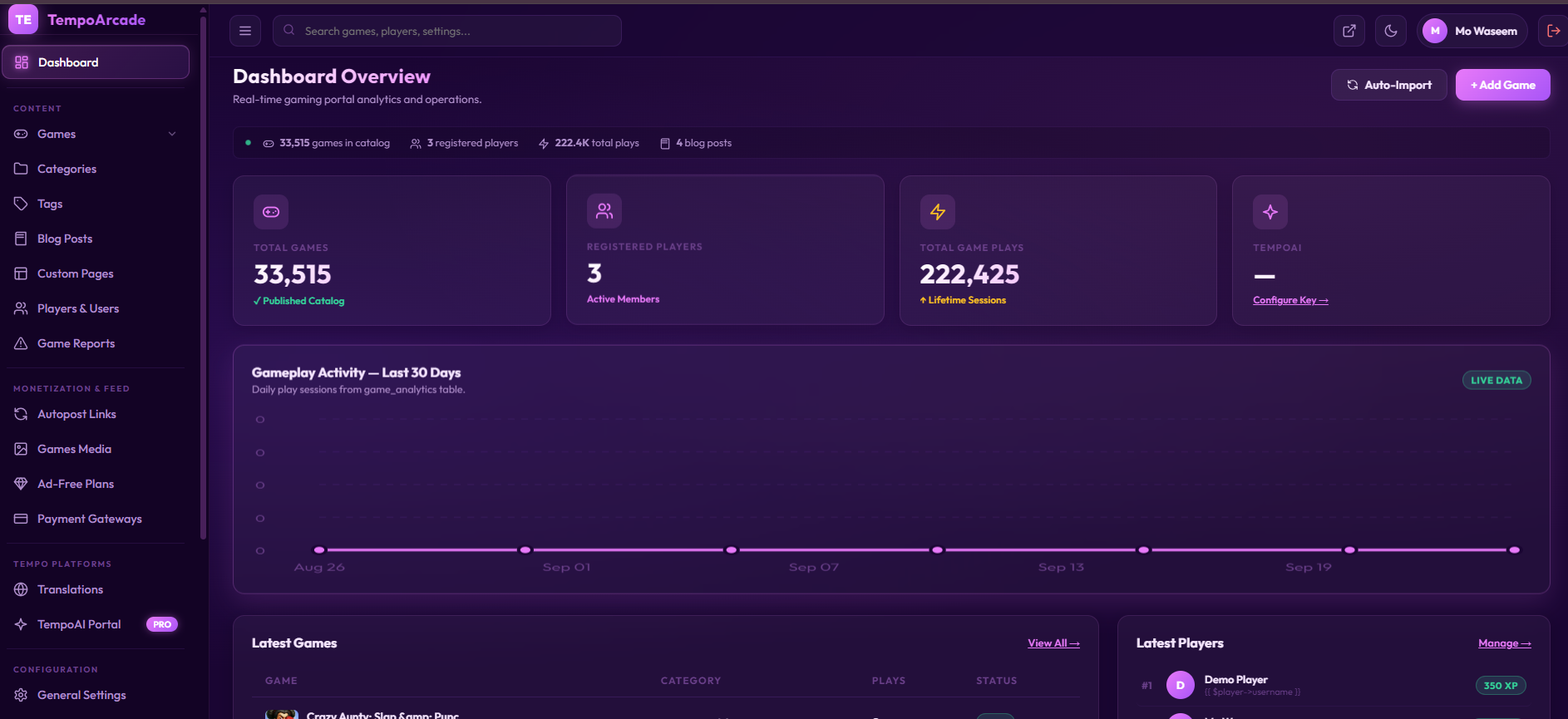
Task: Click View All latest games link
Action: [x=1053, y=643]
